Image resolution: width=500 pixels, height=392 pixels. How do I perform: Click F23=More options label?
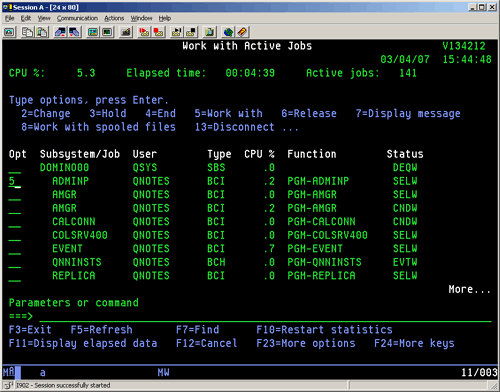pos(306,343)
